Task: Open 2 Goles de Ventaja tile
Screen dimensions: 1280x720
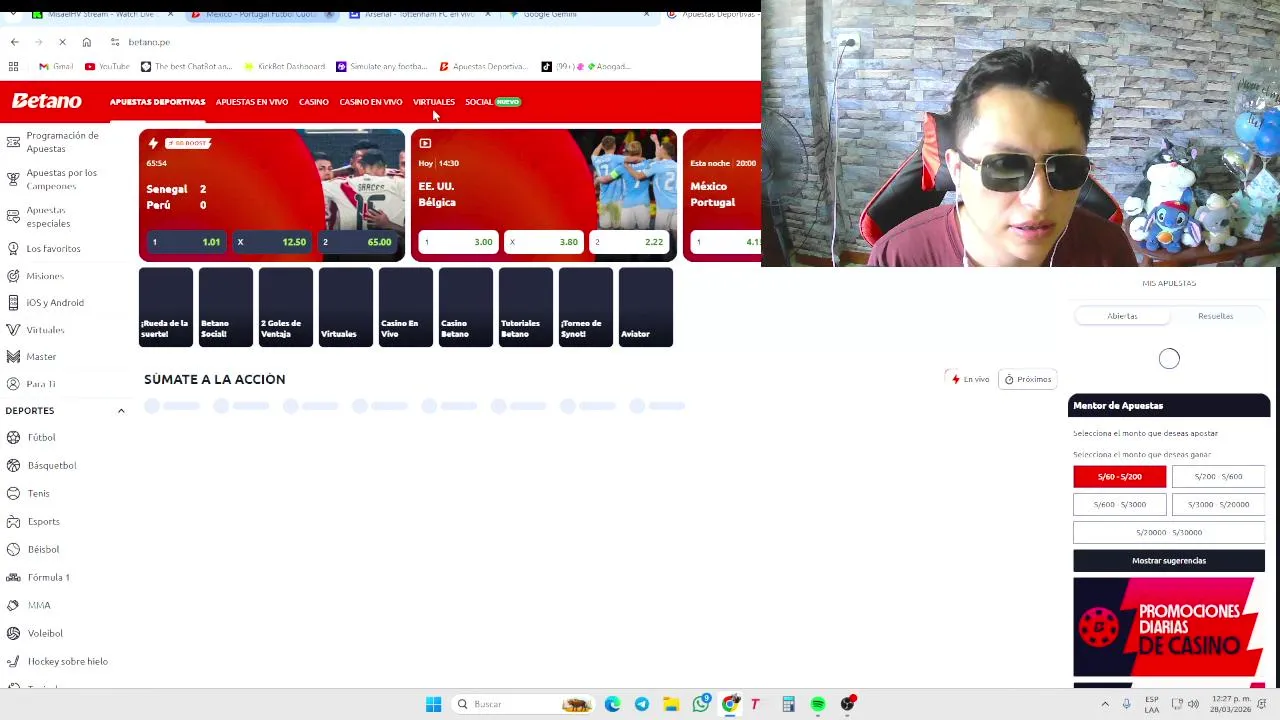Action: (x=286, y=307)
